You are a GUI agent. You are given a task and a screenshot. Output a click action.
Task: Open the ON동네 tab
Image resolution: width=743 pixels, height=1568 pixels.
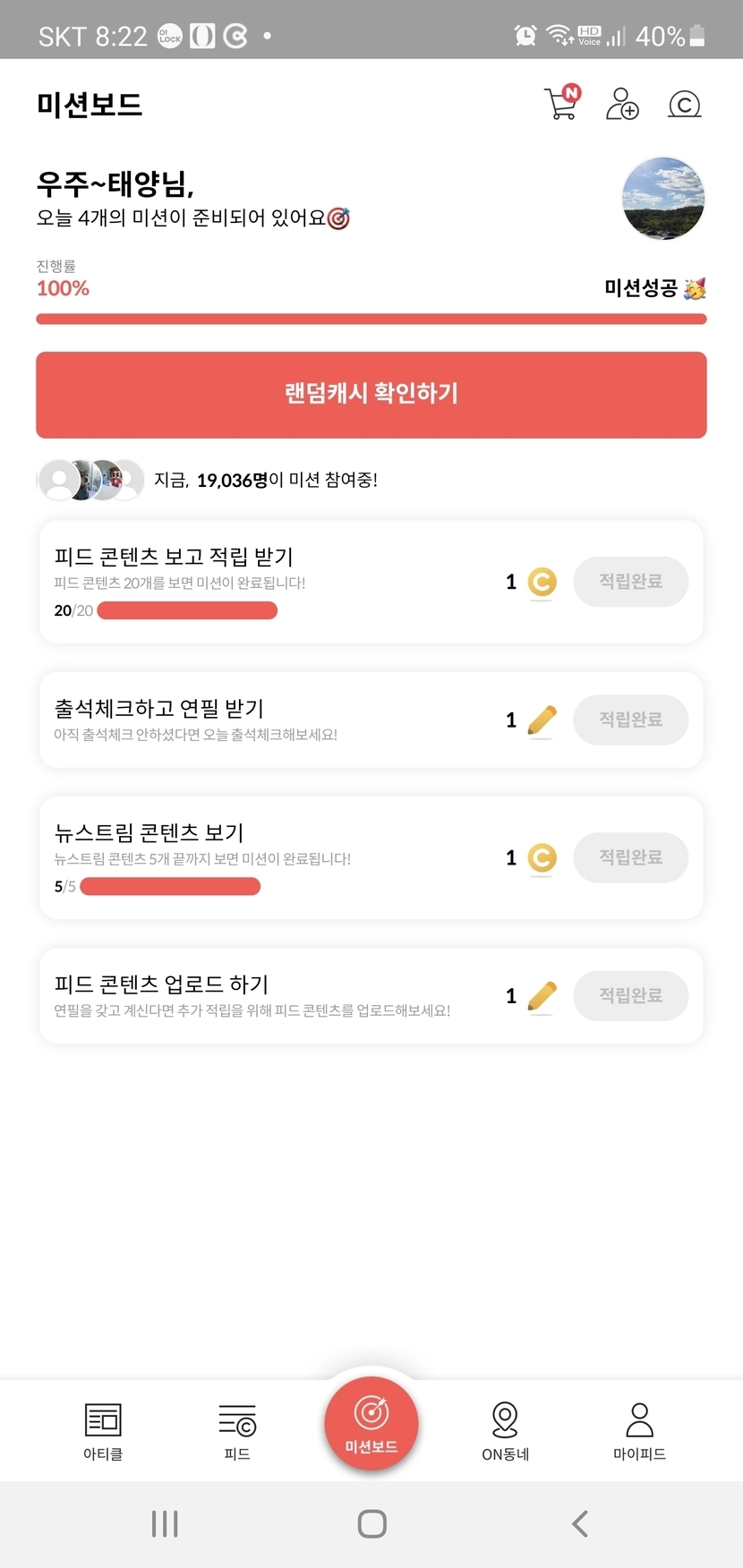[506, 1430]
